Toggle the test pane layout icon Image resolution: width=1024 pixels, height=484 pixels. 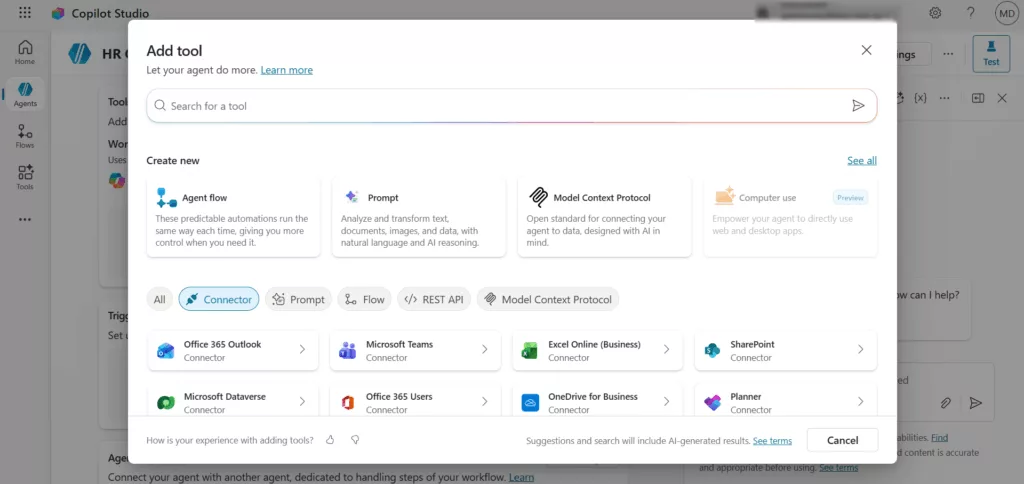[978, 98]
